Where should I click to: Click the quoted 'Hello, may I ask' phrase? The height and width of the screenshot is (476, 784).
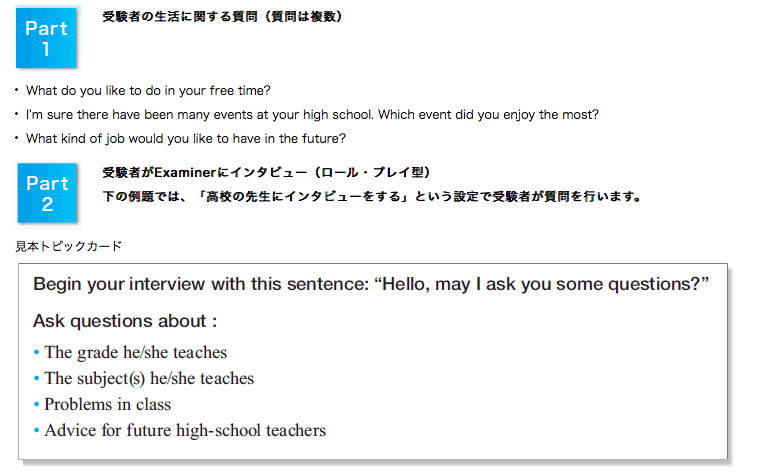pyautogui.click(x=542, y=284)
